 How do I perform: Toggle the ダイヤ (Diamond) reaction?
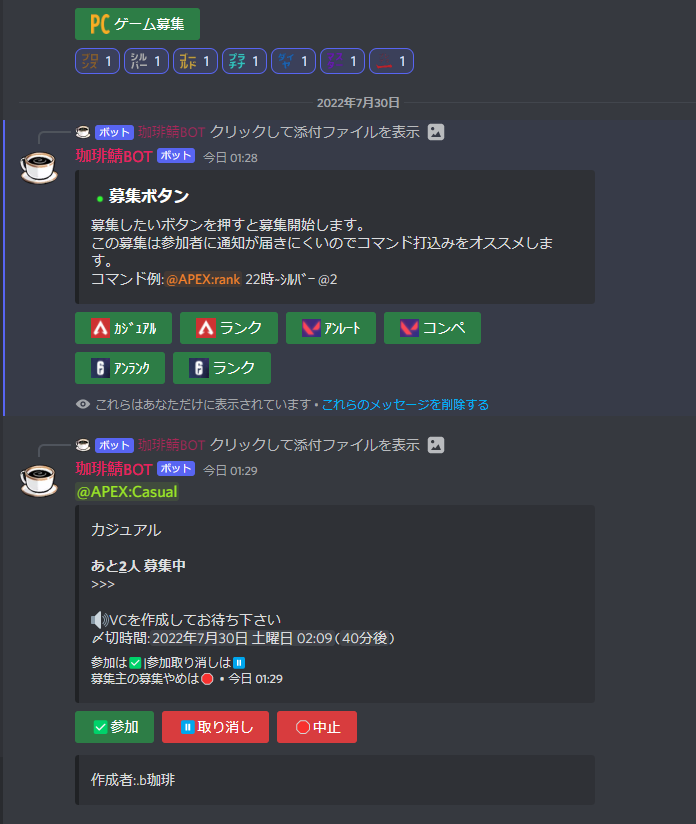pos(293,61)
